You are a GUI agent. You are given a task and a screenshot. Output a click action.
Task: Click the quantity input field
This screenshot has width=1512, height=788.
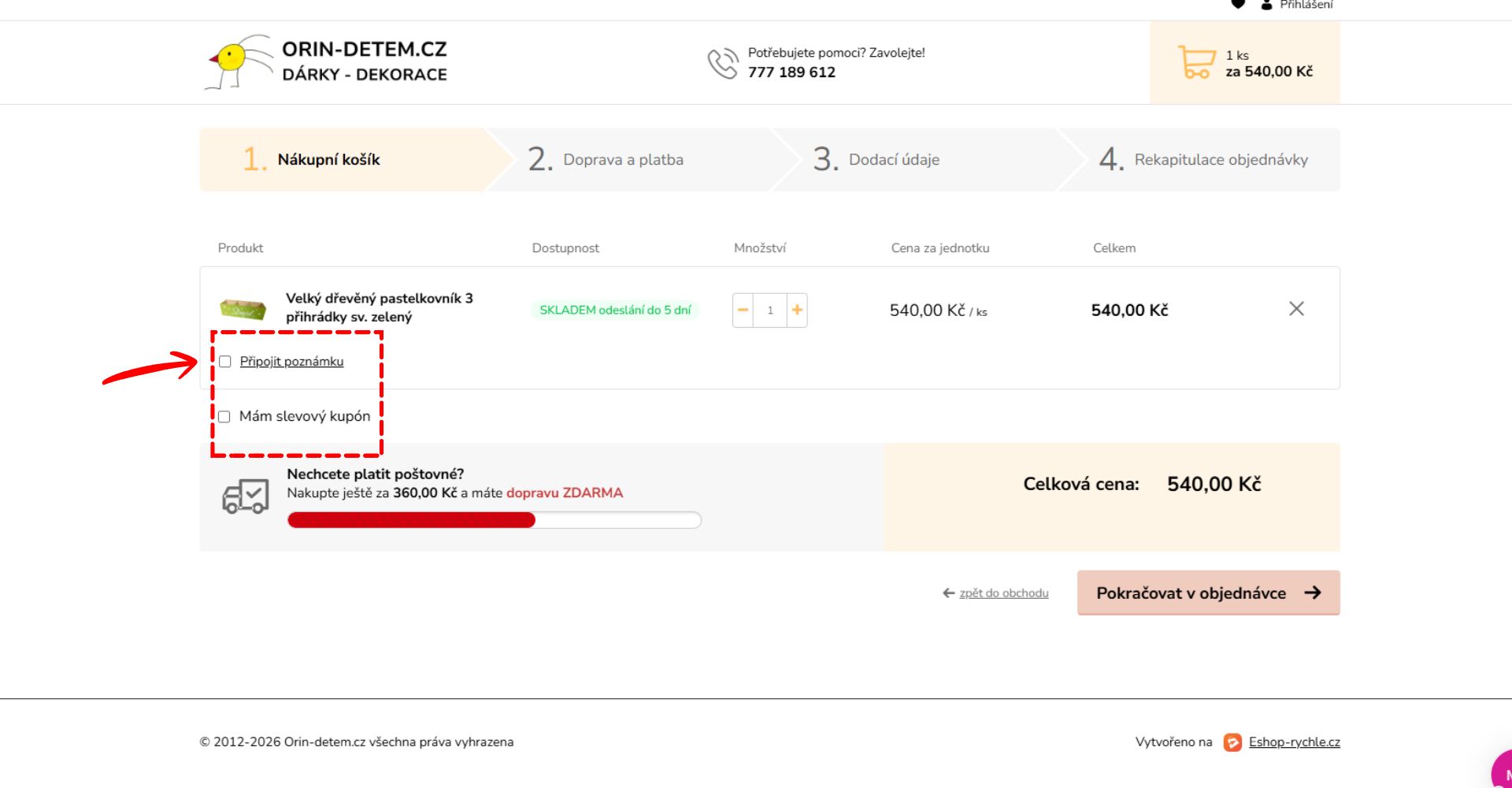click(x=769, y=310)
